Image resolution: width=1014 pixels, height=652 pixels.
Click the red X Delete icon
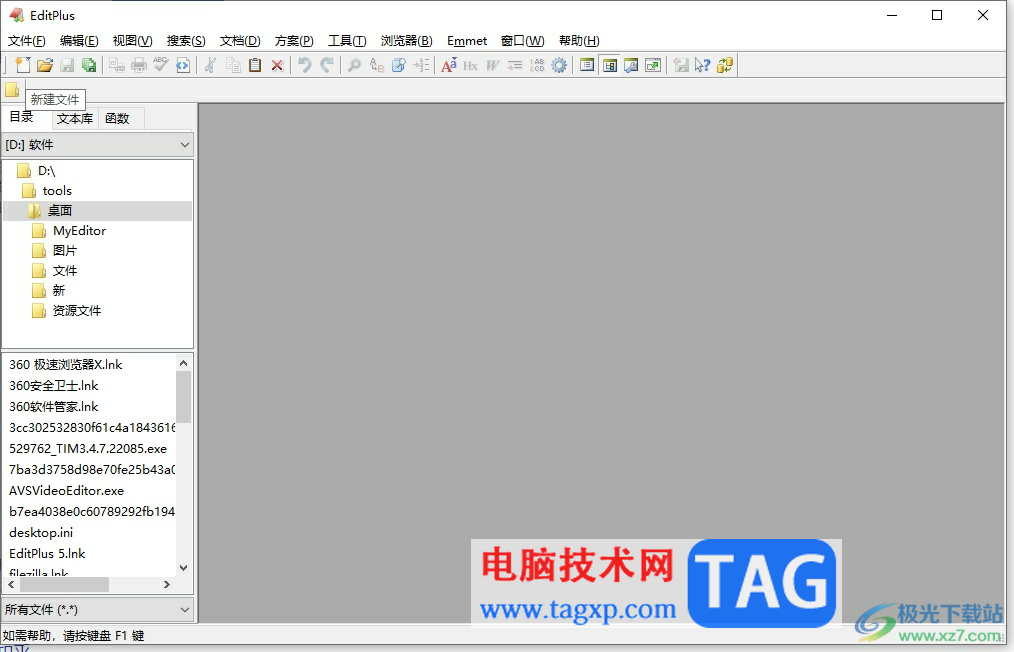(x=277, y=65)
